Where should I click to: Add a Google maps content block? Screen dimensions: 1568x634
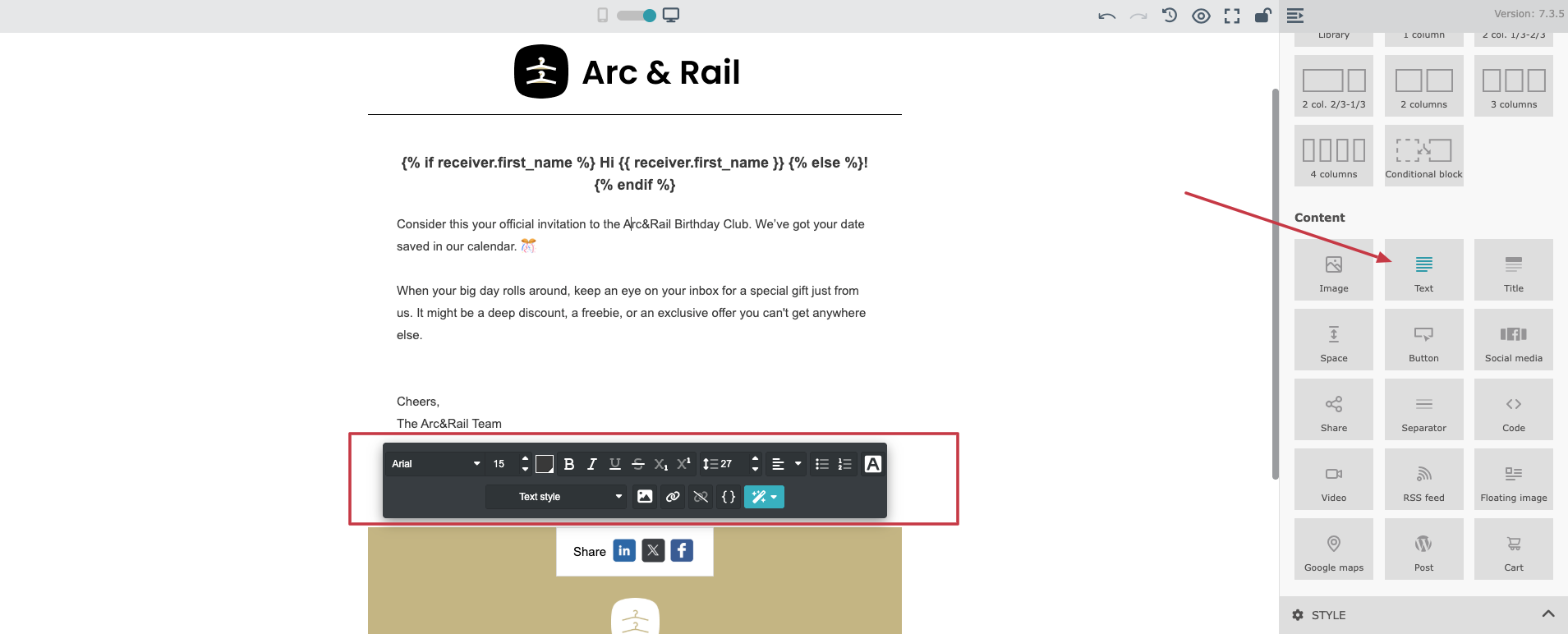(x=1334, y=549)
